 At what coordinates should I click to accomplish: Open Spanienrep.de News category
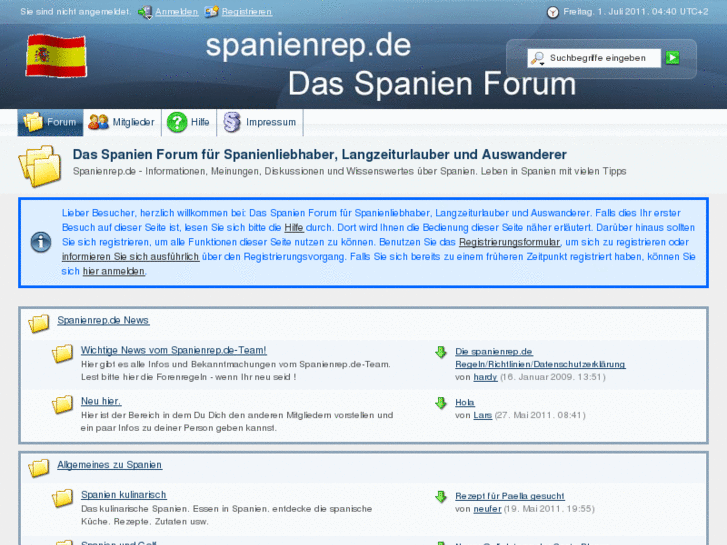point(103,321)
